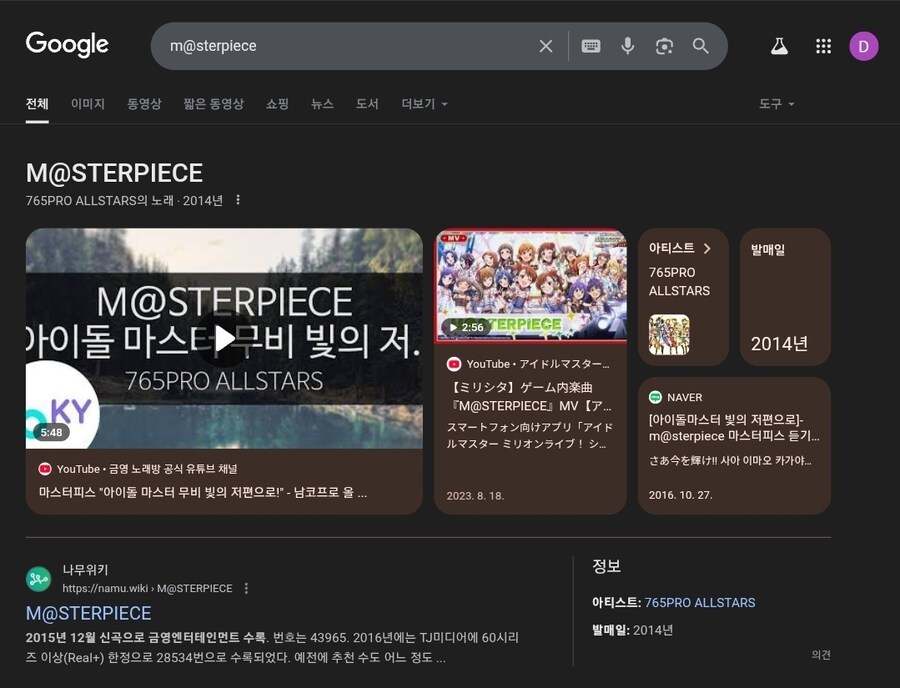The image size is (900, 688).
Task: Click the YouTube icon beside 금영 노래방
Action: [x=45, y=469]
